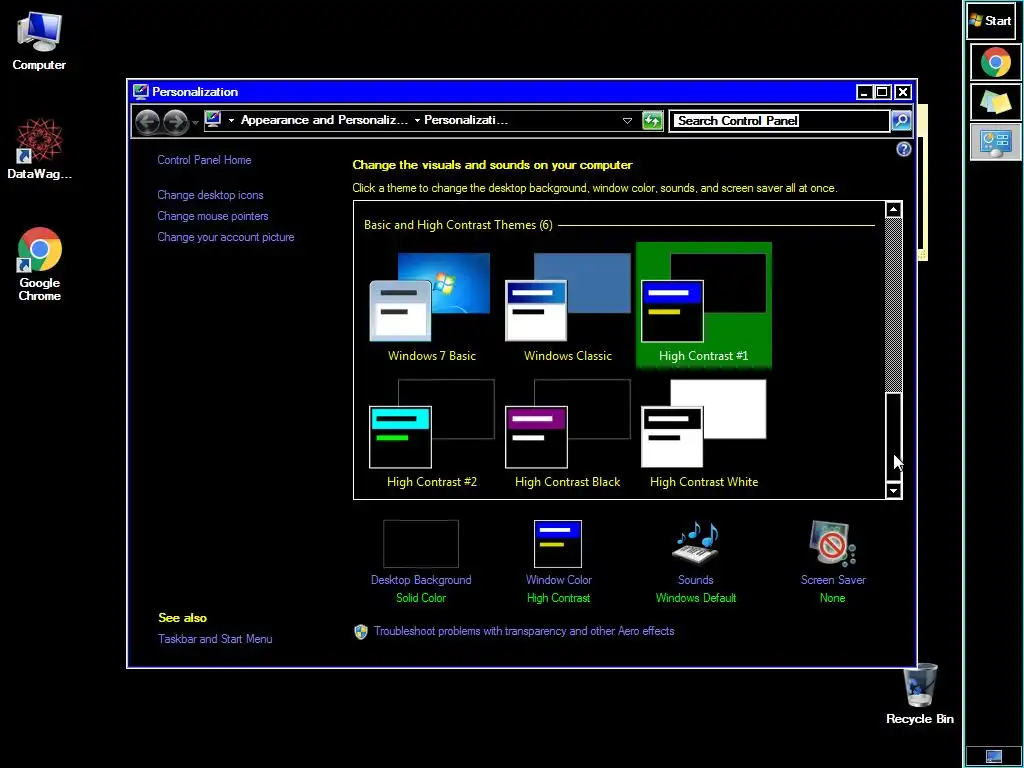Open Window Color settings icon
The width and height of the screenshot is (1024, 768).
click(x=558, y=544)
